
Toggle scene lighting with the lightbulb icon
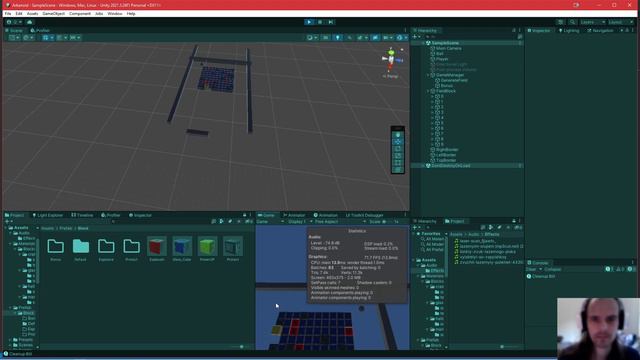[x=337, y=38]
